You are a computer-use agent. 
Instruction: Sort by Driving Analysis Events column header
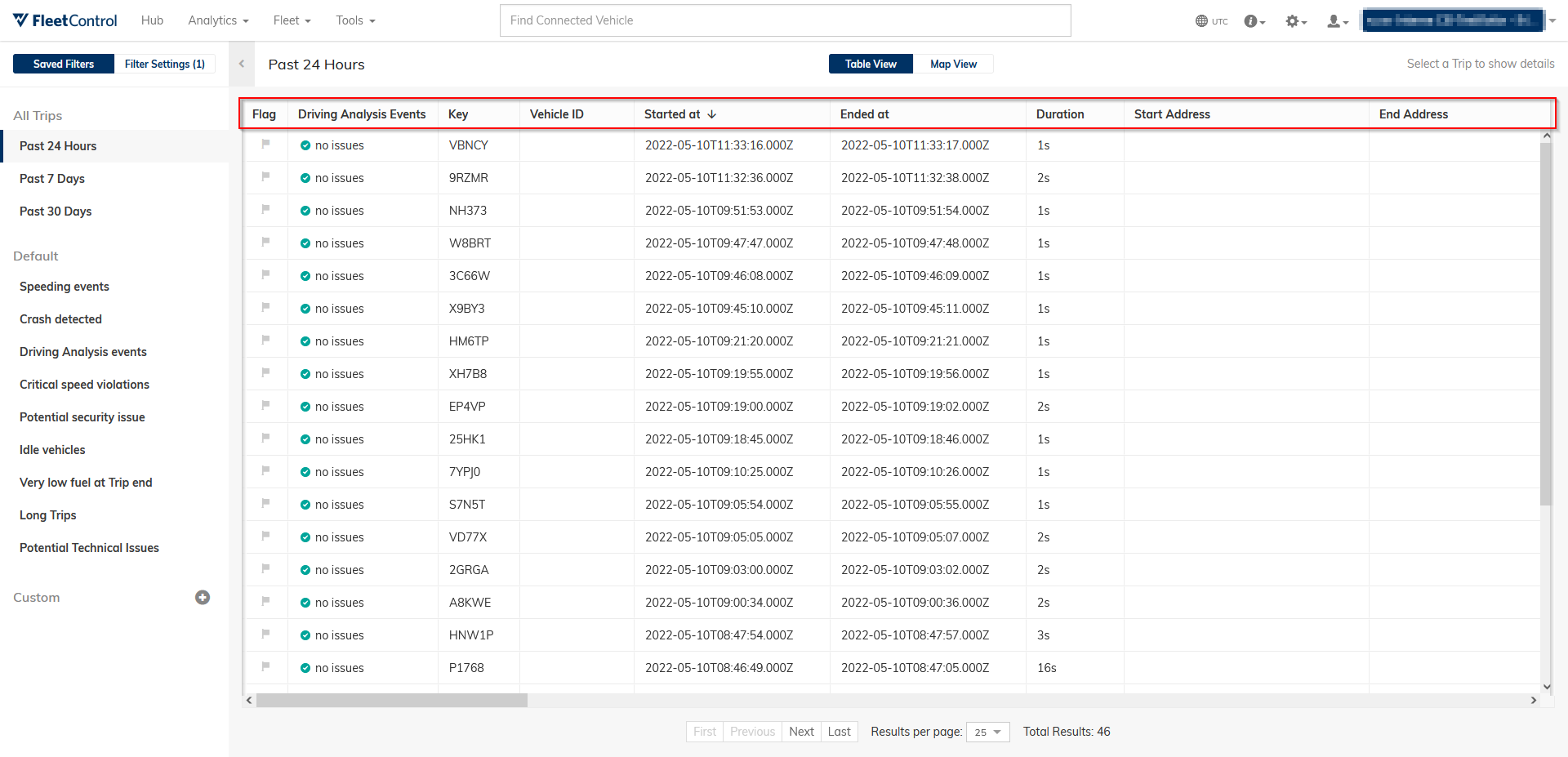point(362,114)
